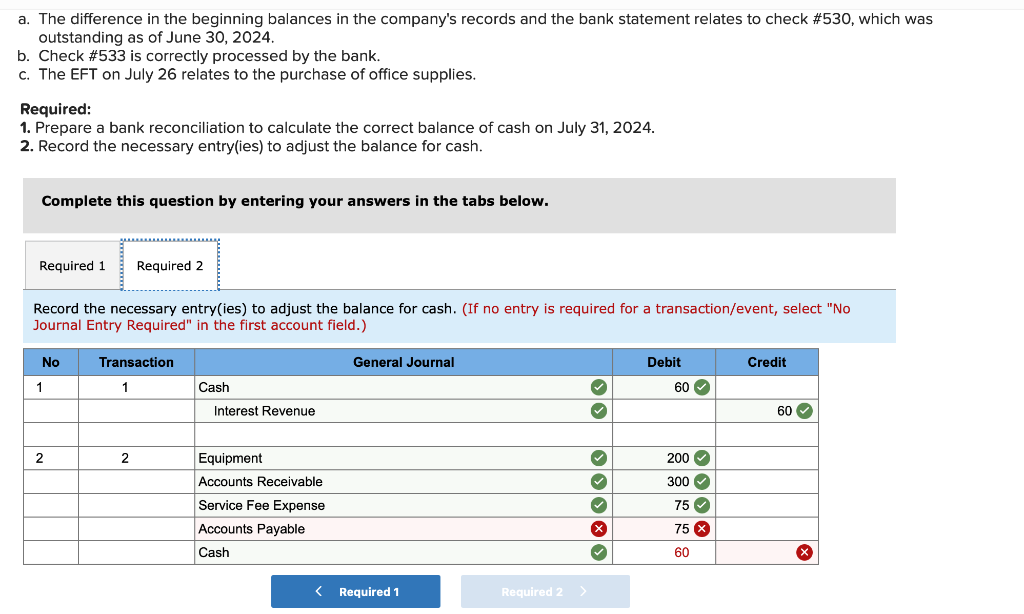The height and width of the screenshot is (614, 1024).
Task: Click the General Journal column header
Action: 403,362
